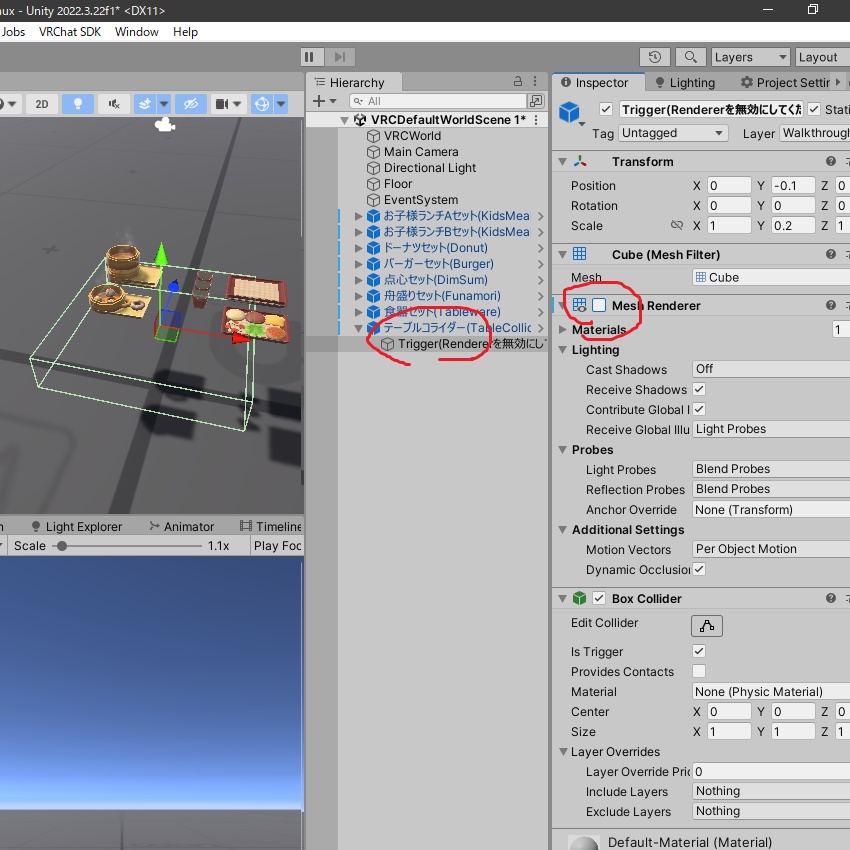Open the VRChat SDK menu
Viewport: 850px width, 850px height.
click(x=70, y=32)
